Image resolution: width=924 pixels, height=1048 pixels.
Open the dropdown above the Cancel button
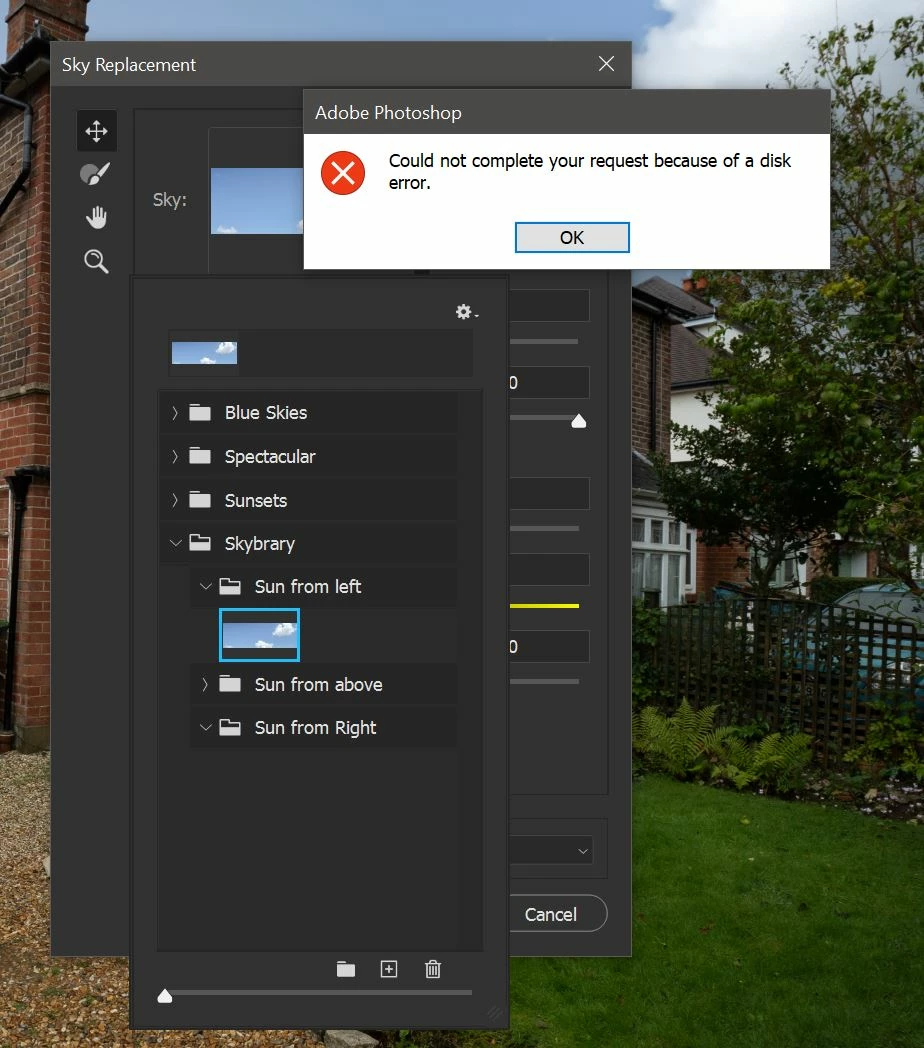coord(551,851)
